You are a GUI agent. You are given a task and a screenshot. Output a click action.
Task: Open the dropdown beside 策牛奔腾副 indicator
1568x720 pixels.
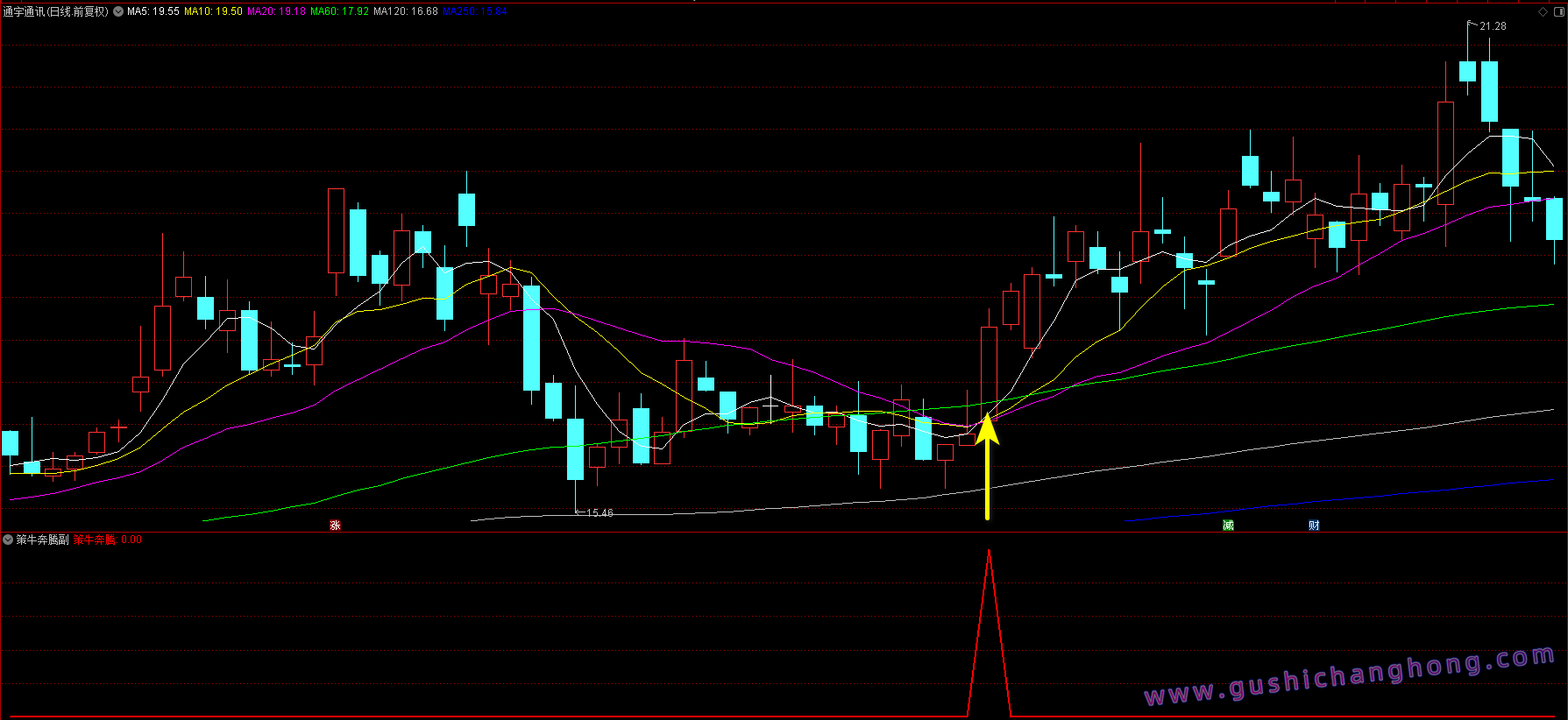coord(8,540)
